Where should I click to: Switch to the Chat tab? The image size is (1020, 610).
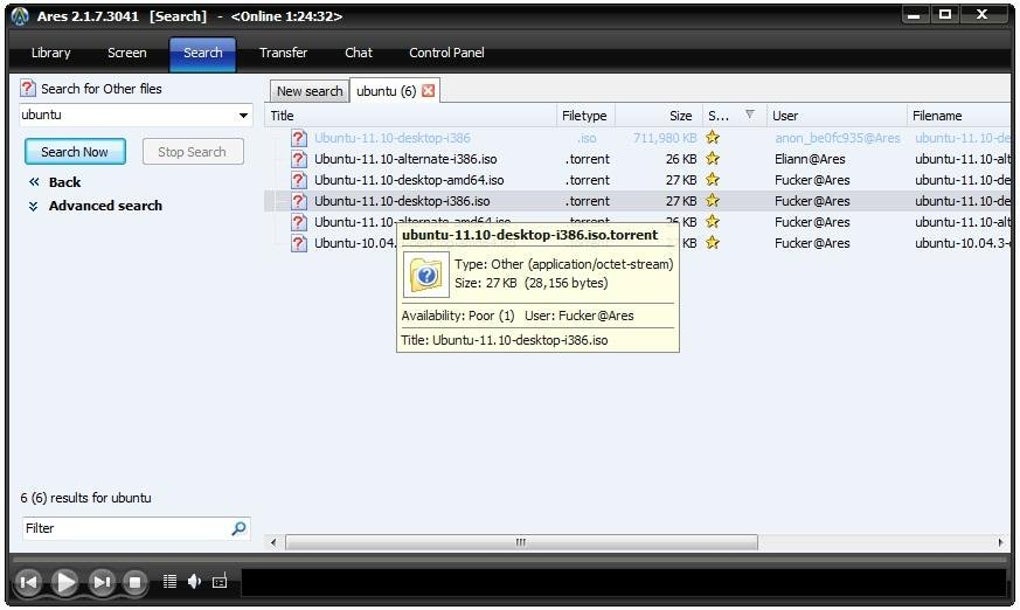coord(358,53)
